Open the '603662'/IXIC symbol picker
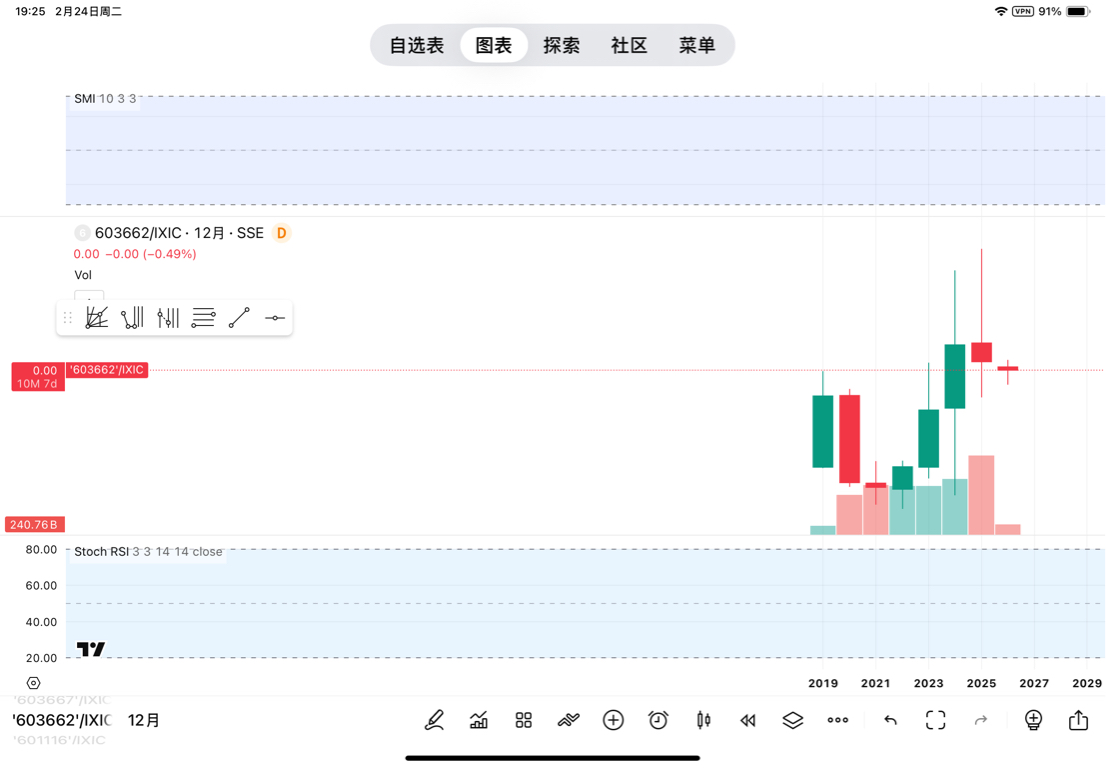 tap(60, 720)
